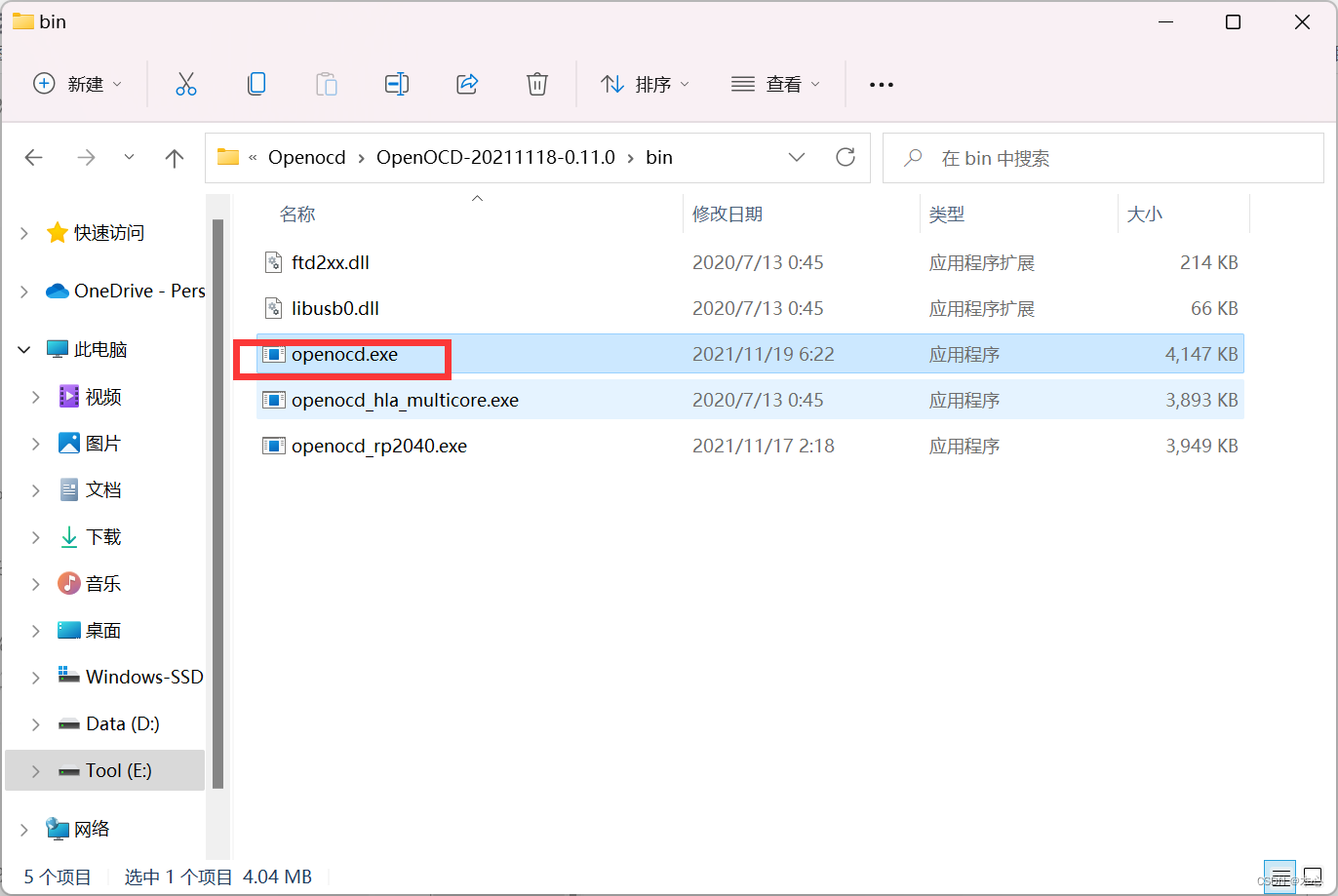
Task: Select 文档 in the navigation pane
Action: pos(104,489)
